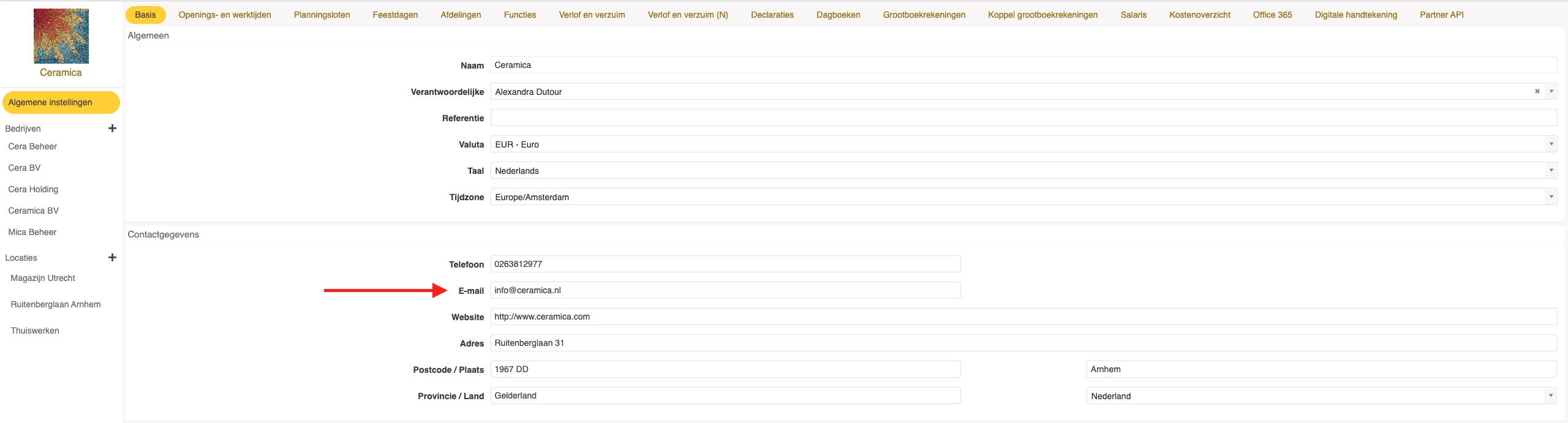
Task: Switch to Openings- en werktijden tab
Action: pos(225,15)
